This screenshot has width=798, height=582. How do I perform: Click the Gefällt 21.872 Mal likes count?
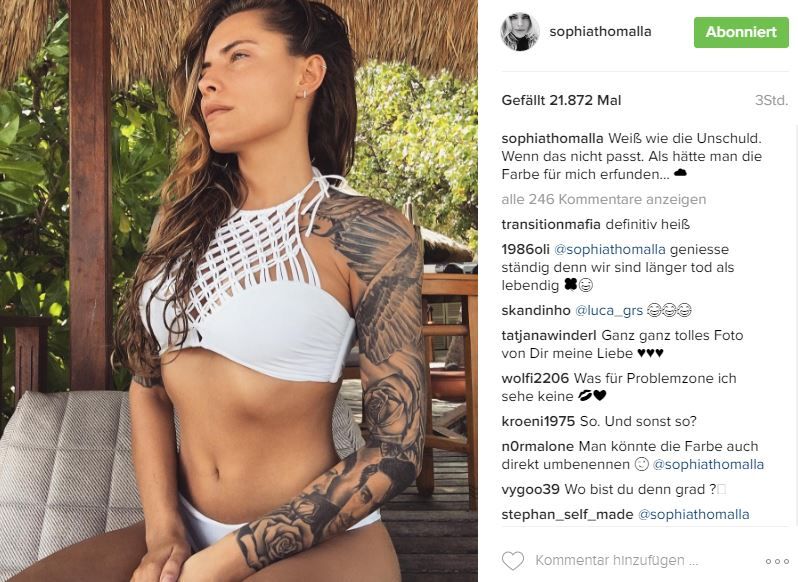pyautogui.click(x=561, y=100)
